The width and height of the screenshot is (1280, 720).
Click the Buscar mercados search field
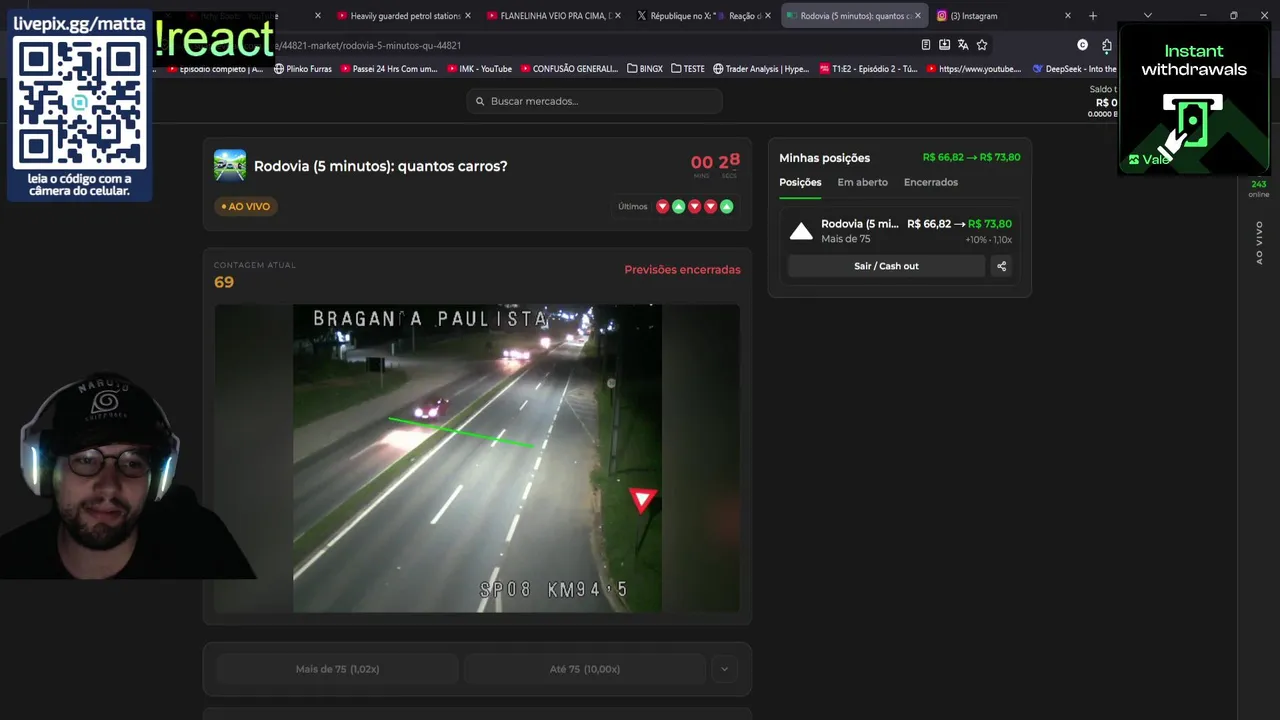tap(594, 101)
